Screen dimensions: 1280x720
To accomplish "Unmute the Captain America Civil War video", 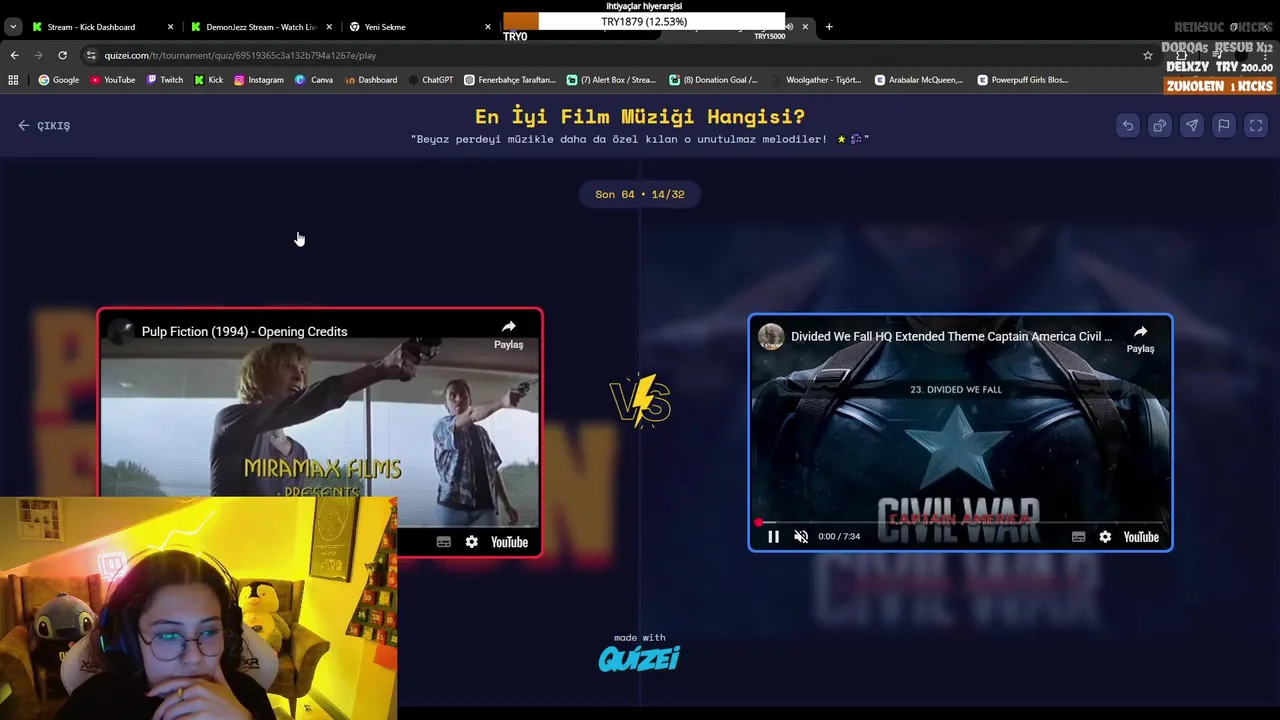I will point(801,537).
